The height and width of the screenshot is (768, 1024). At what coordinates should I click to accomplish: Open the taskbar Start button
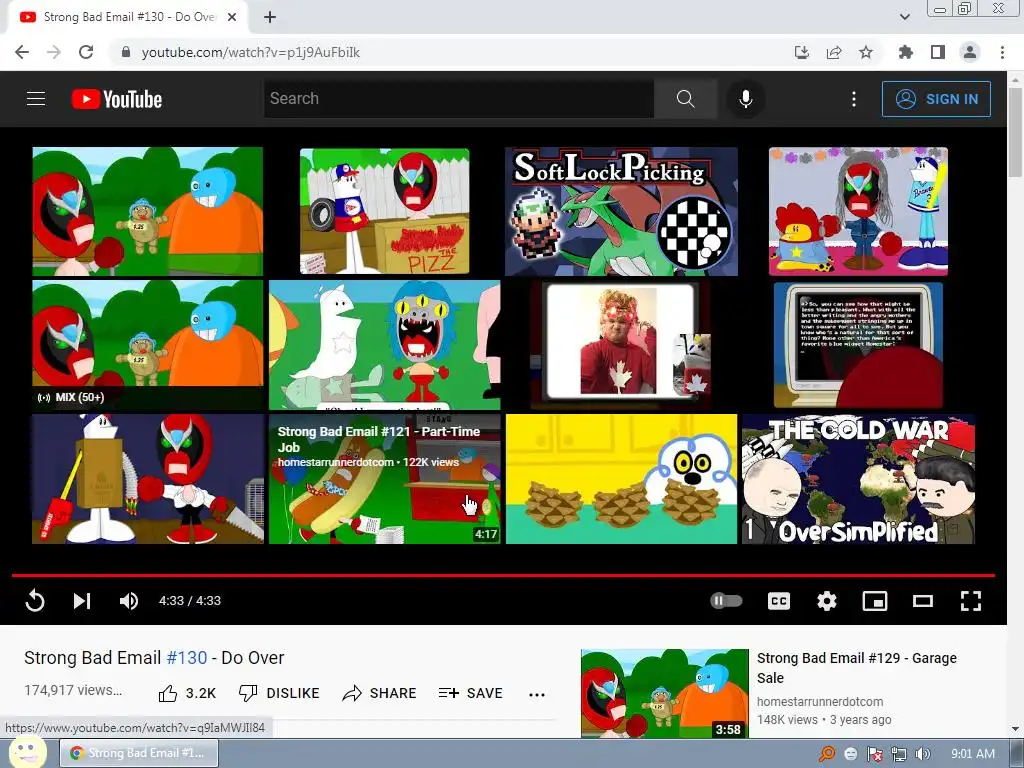point(27,752)
